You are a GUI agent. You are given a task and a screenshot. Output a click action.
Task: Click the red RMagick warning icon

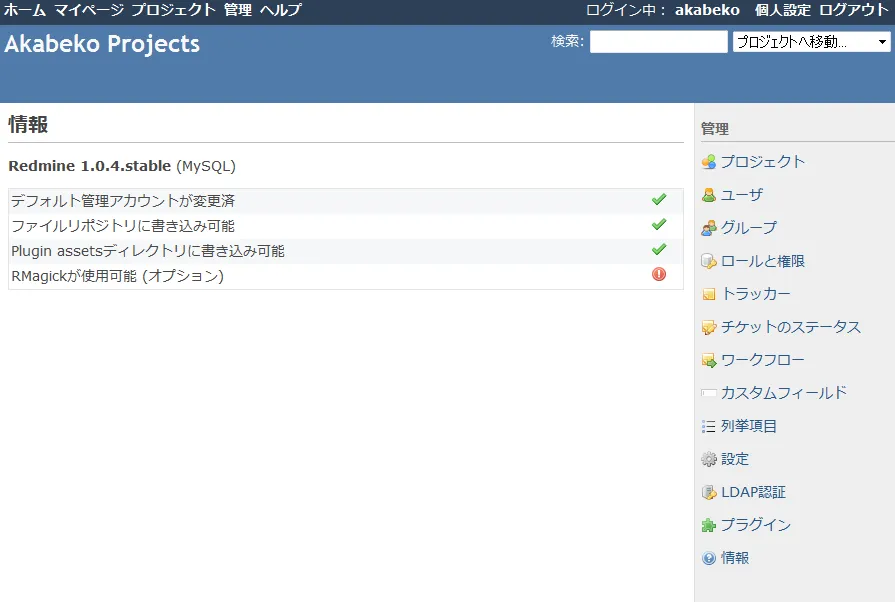659,275
